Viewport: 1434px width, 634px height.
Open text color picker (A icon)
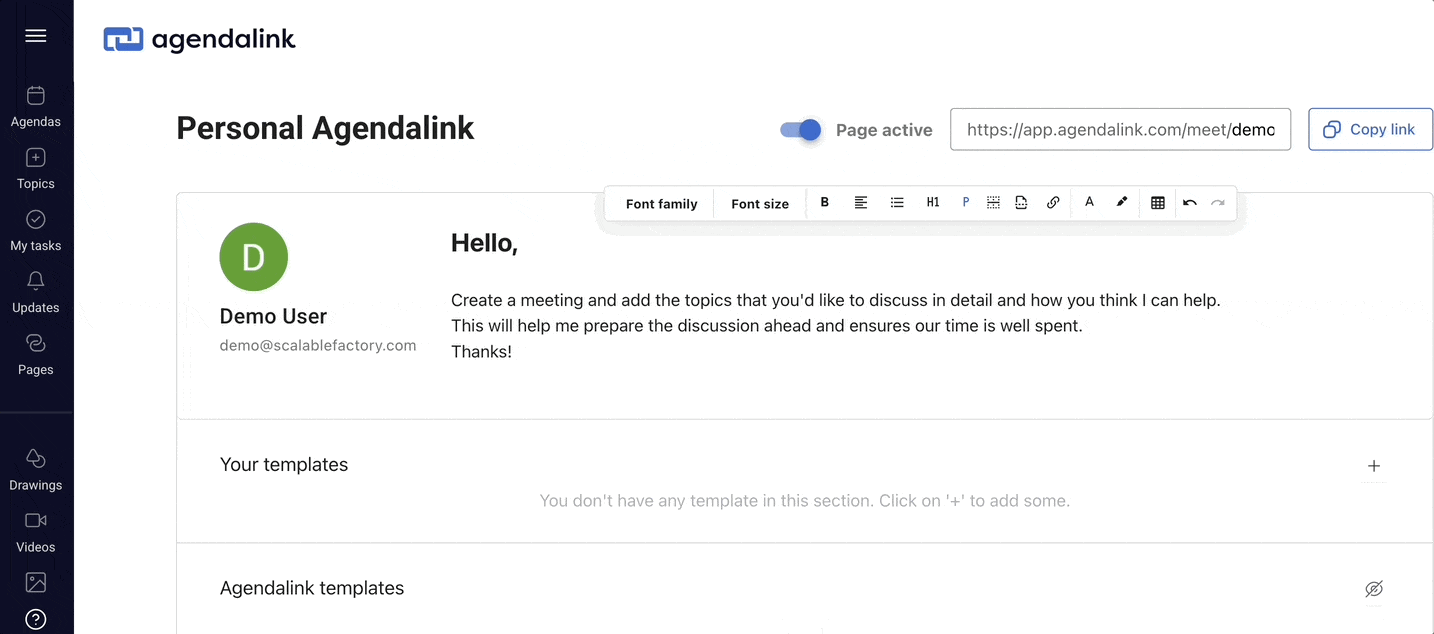click(1089, 203)
